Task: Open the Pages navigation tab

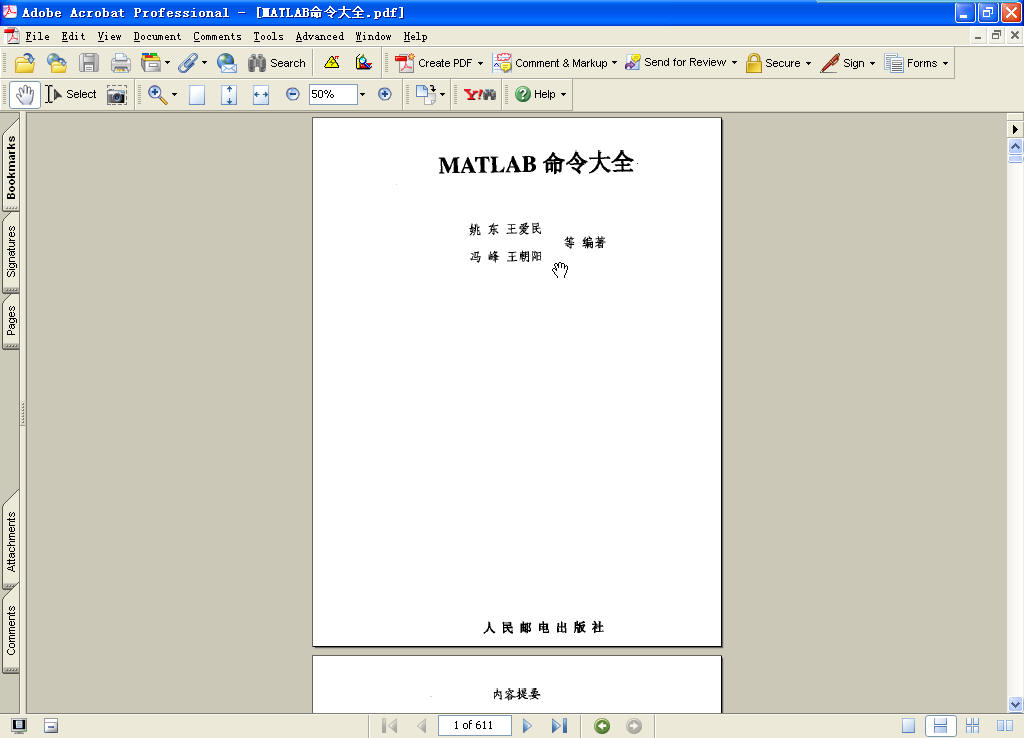Action: [11, 321]
